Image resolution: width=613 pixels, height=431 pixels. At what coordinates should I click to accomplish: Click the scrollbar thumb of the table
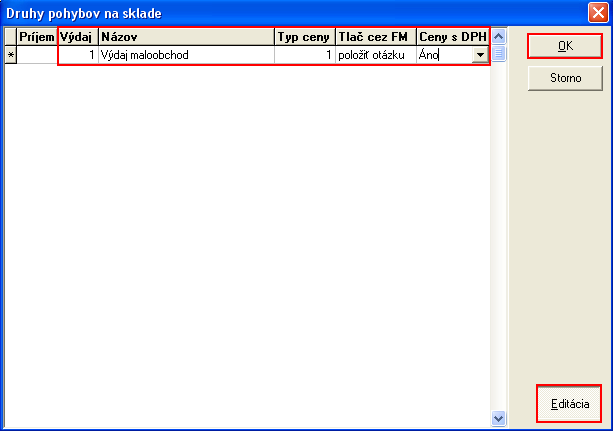pos(498,53)
